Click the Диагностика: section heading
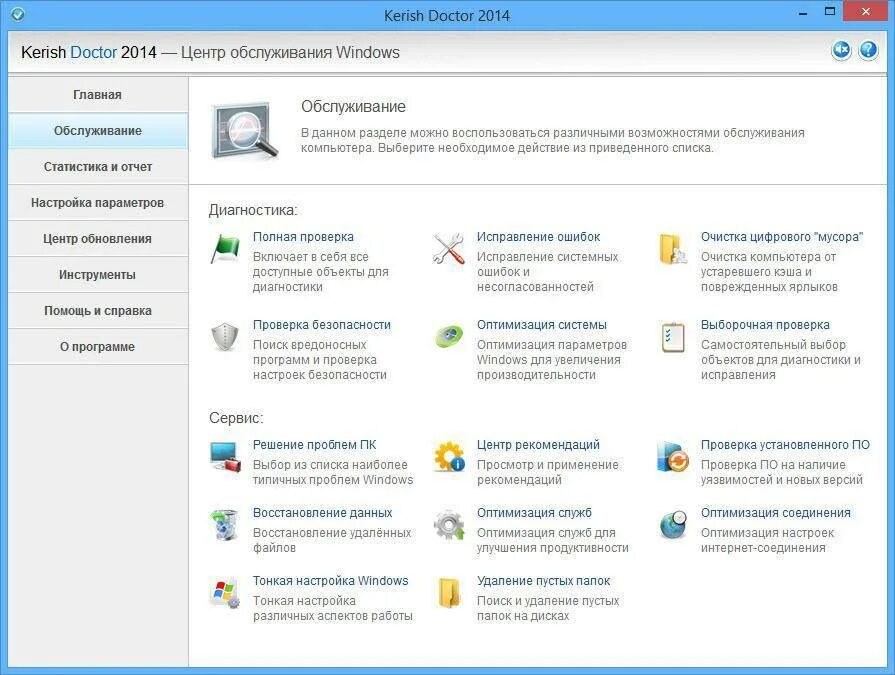The image size is (895, 675). 253,210
